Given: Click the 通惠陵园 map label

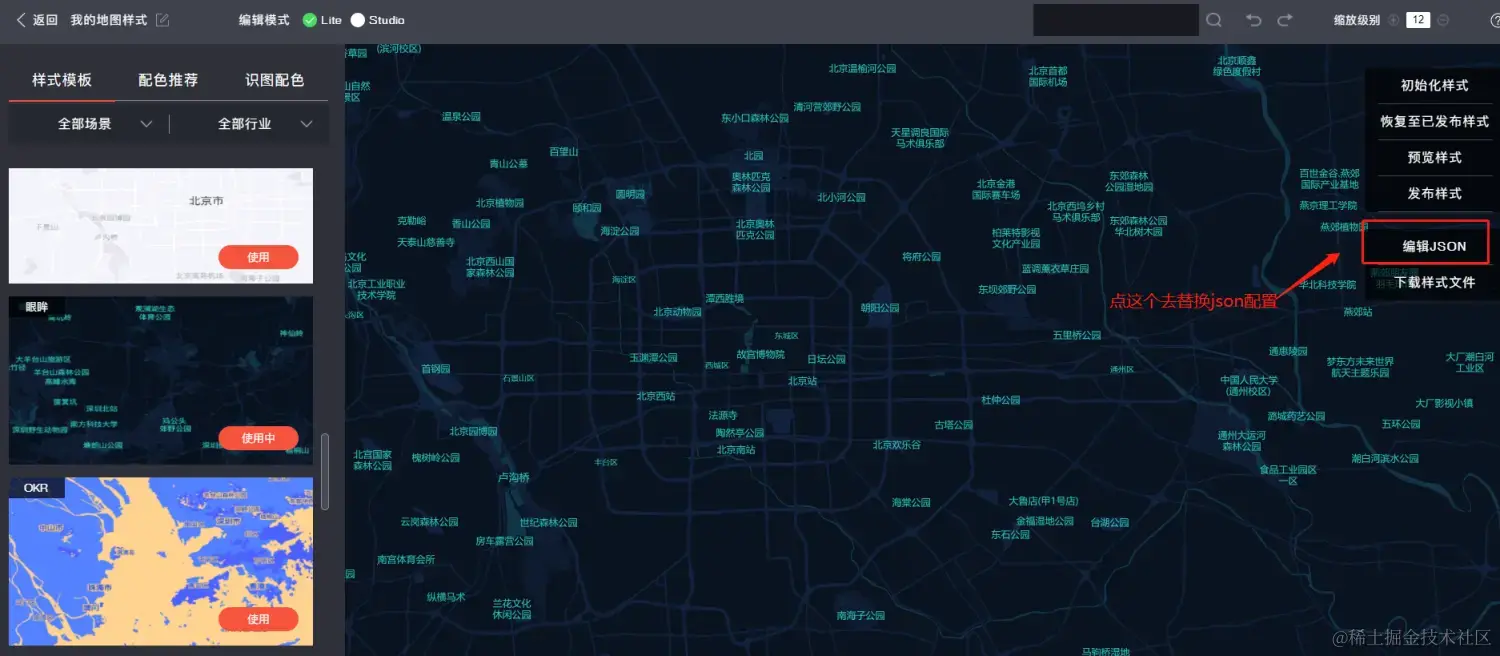Looking at the screenshot, I should coord(1288,351).
